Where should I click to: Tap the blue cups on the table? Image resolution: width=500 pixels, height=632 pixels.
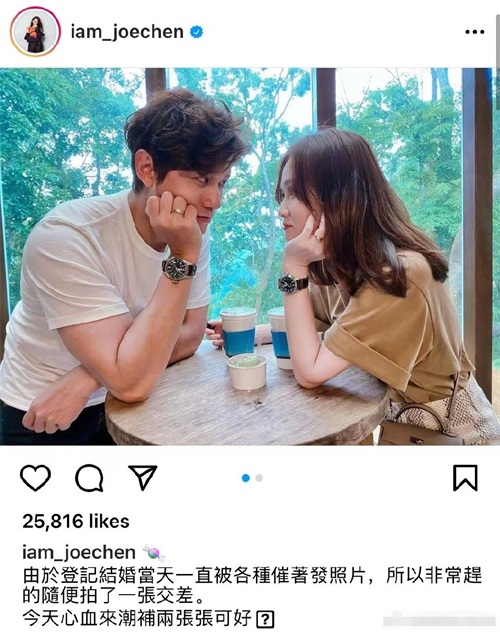[x=256, y=337]
